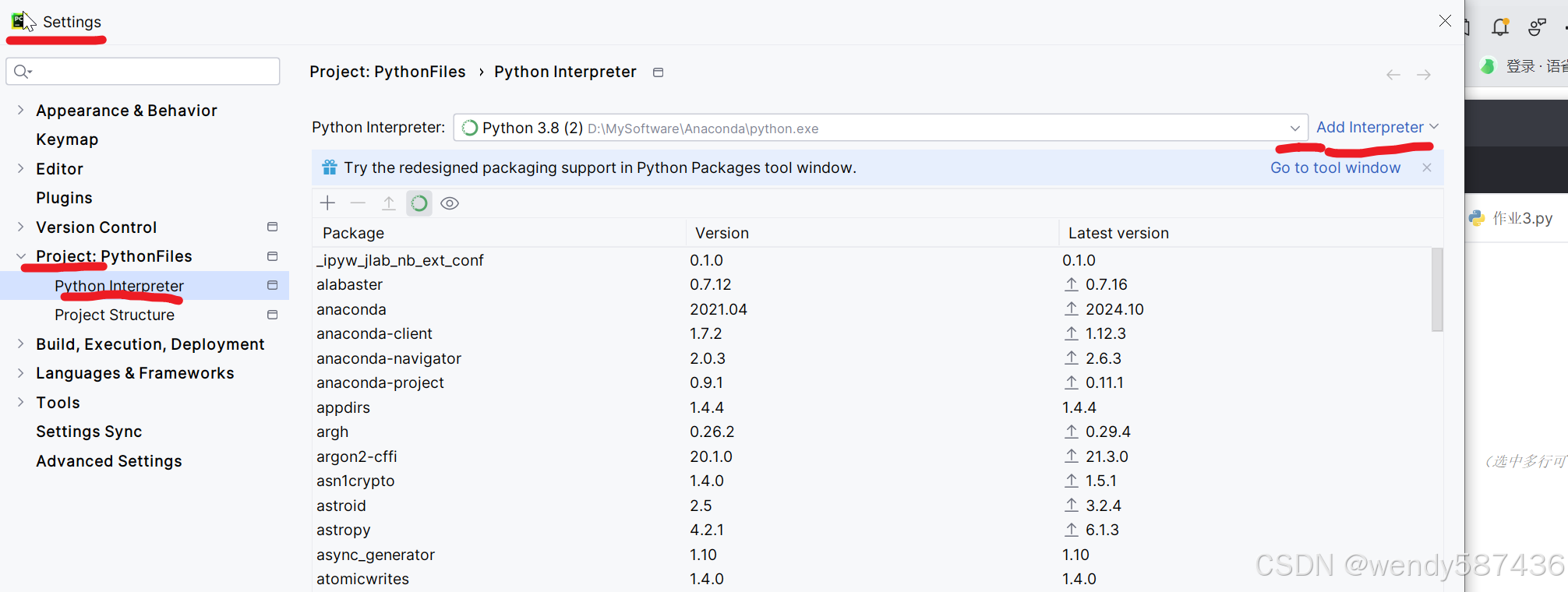
Task: Open the Add Interpreter menu
Action: click(1376, 127)
